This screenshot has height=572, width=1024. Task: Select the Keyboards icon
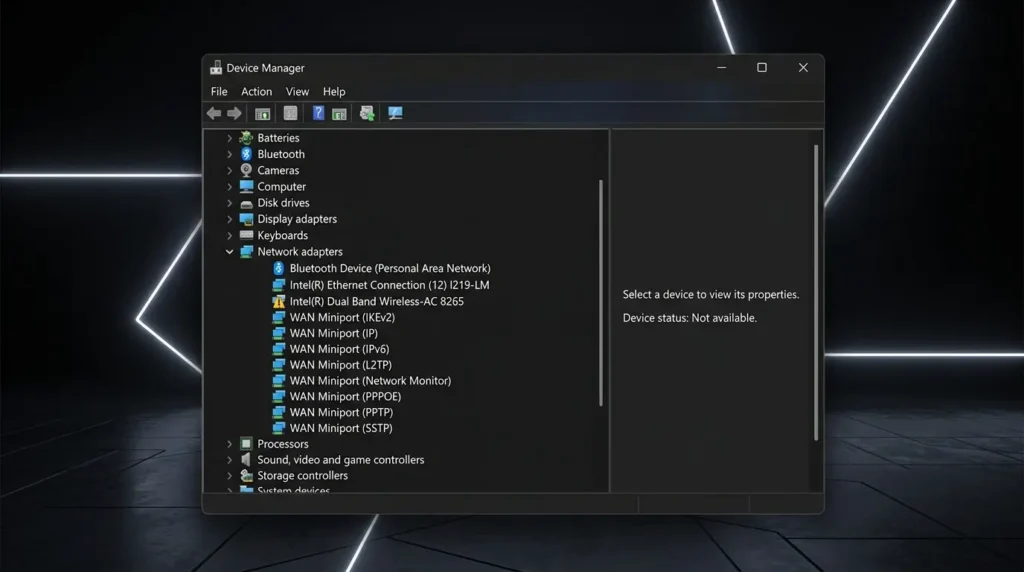click(x=246, y=235)
